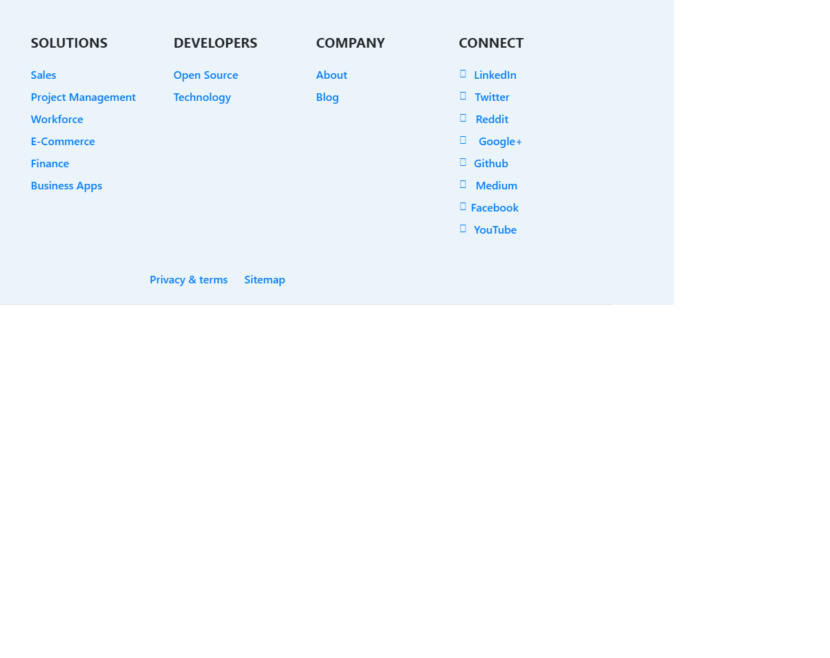
Task: Click the icon beside Facebook
Action: coord(463,207)
